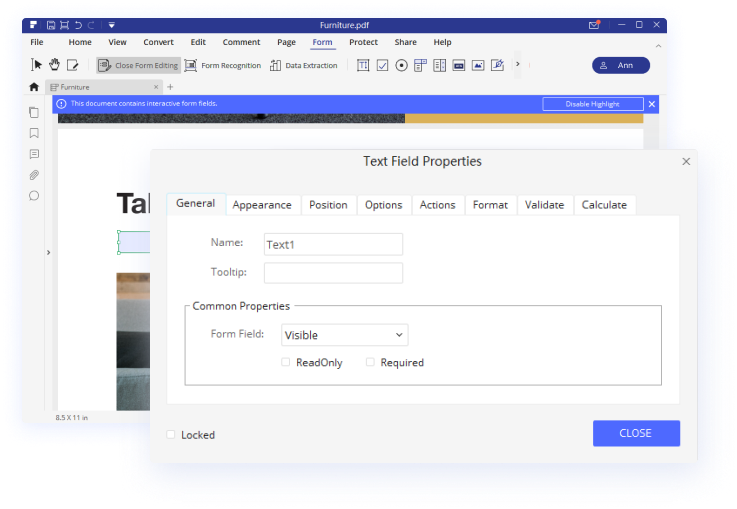This screenshot has height=509, width=737.
Task: Open the Page menu
Action: coord(286,42)
